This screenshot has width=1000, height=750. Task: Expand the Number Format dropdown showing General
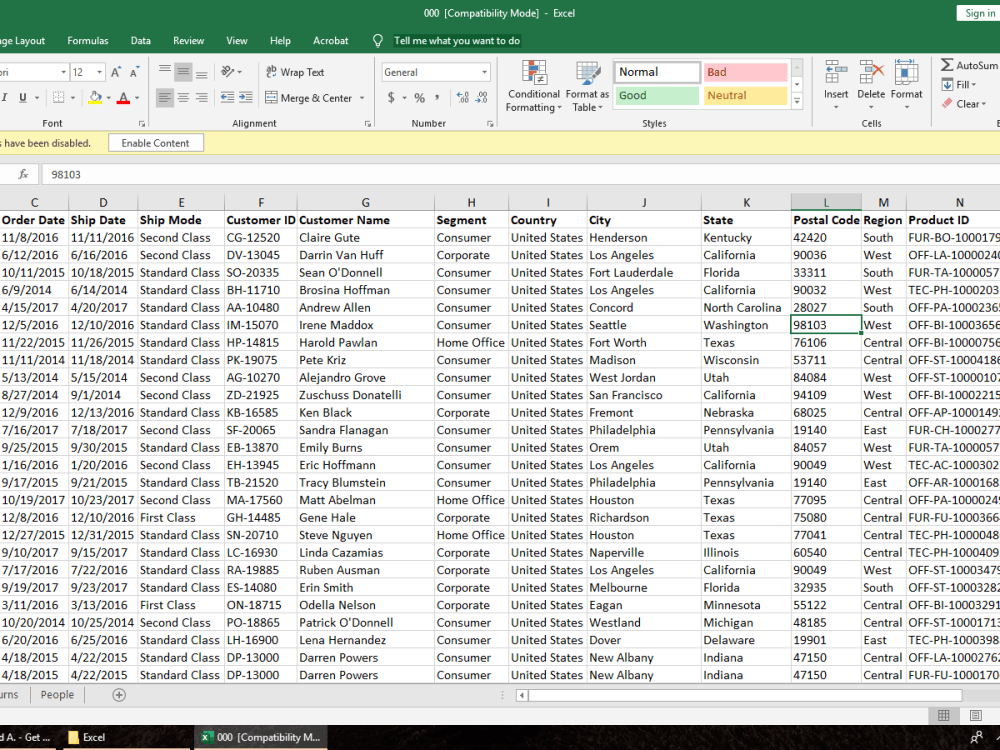[x=487, y=72]
